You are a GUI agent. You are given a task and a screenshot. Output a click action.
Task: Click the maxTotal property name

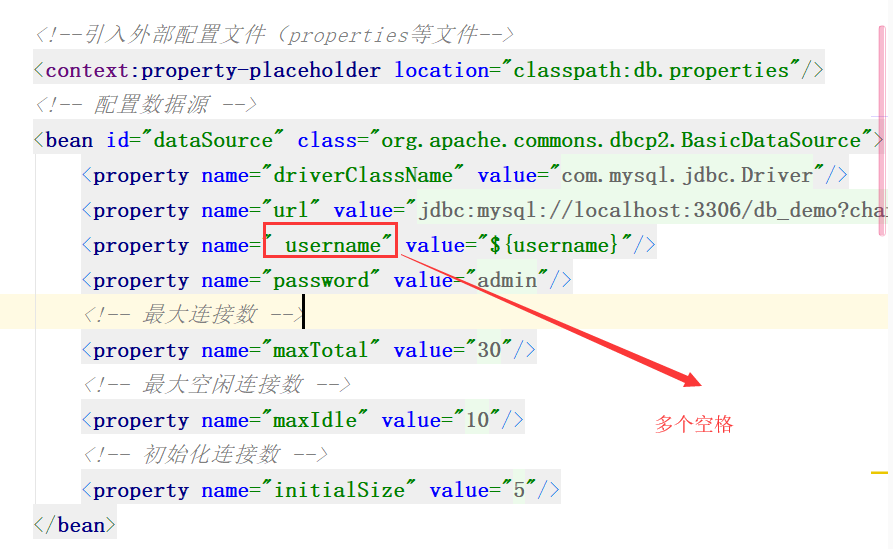click(x=321, y=350)
